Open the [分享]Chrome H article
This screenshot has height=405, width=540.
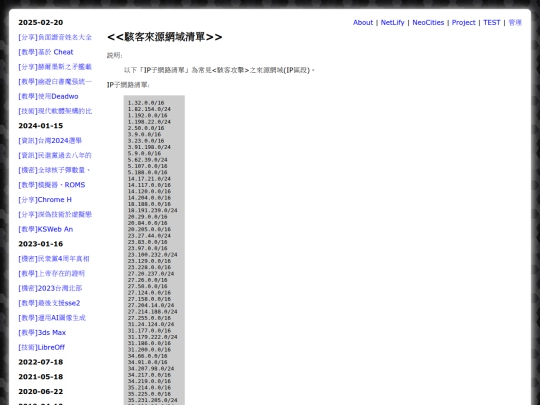tap(45, 200)
